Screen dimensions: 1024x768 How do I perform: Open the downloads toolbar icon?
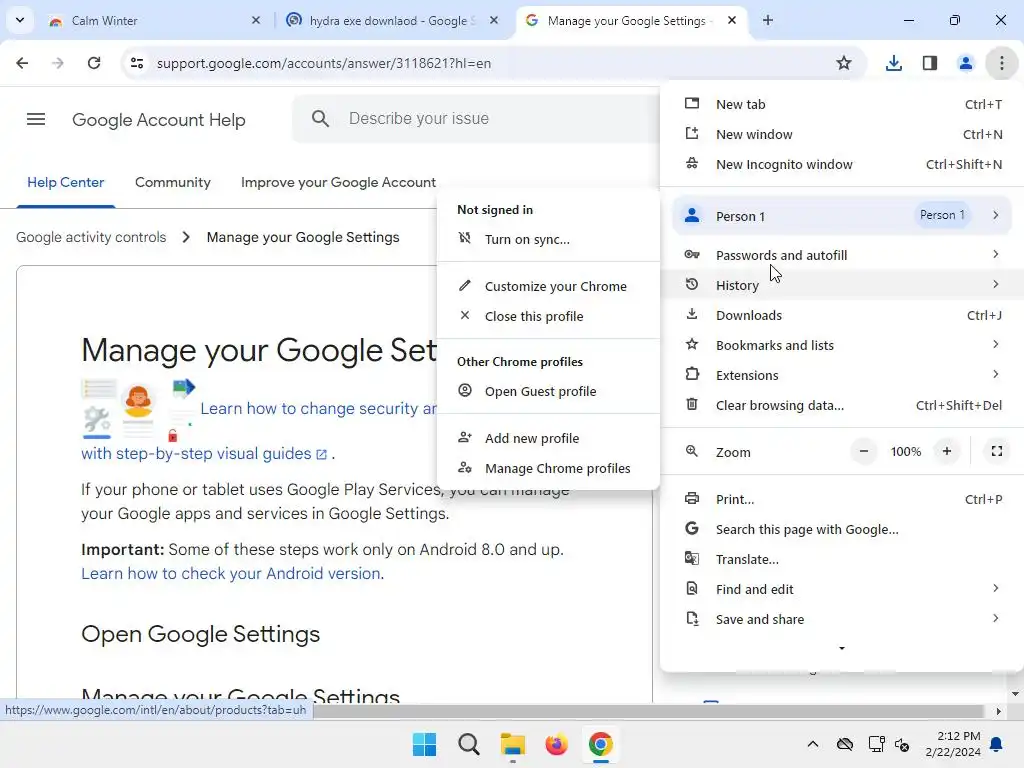[893, 63]
